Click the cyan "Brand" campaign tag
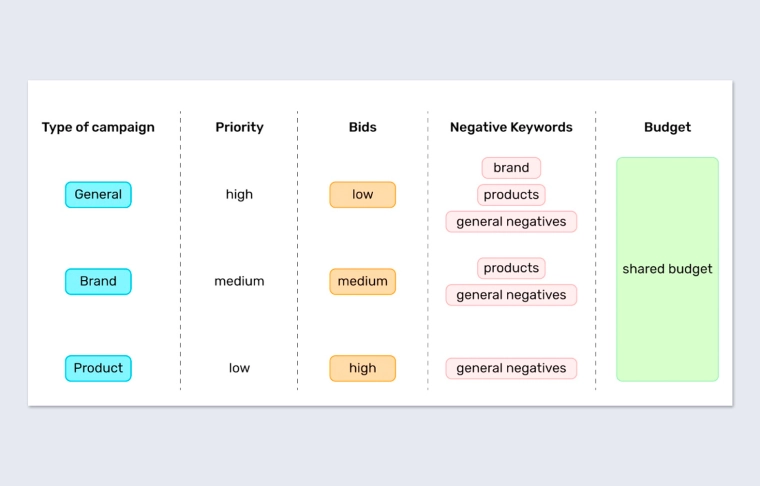This screenshot has width=760, height=486. pos(98,281)
